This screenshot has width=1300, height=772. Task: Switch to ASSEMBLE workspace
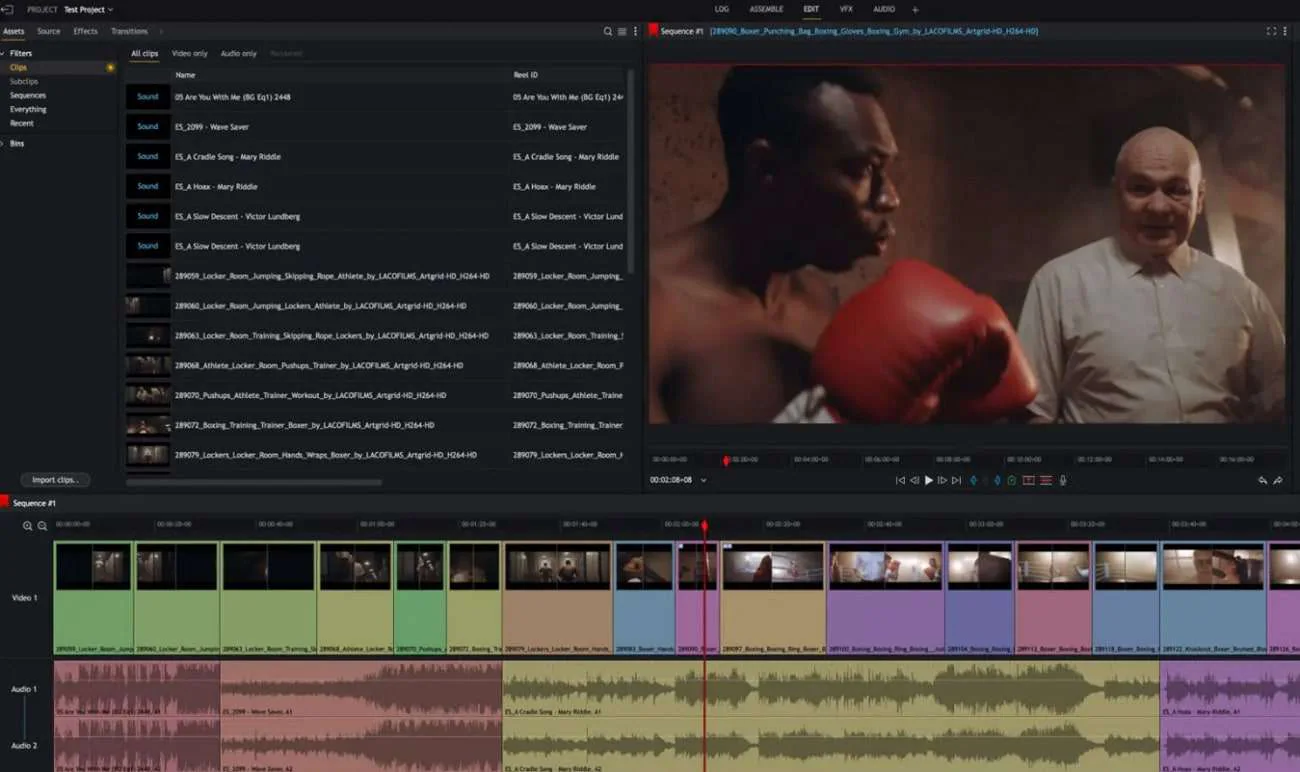[x=767, y=9]
